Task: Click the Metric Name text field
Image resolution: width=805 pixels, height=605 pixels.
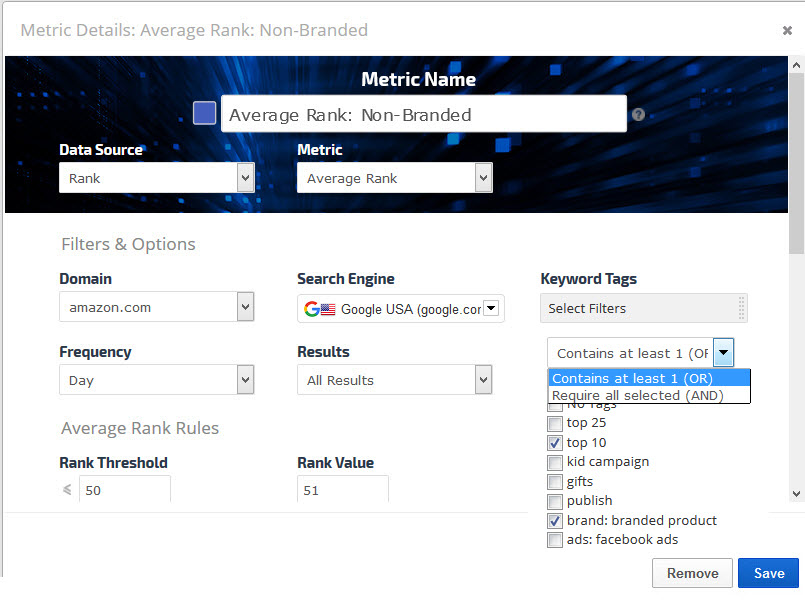Action: coord(423,115)
